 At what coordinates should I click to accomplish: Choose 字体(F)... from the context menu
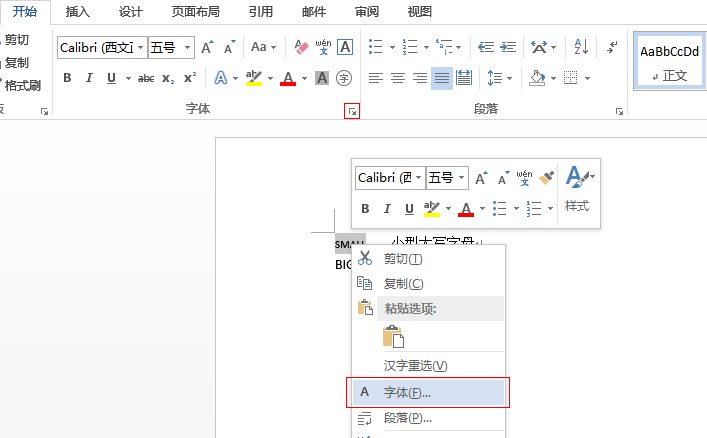(408, 392)
